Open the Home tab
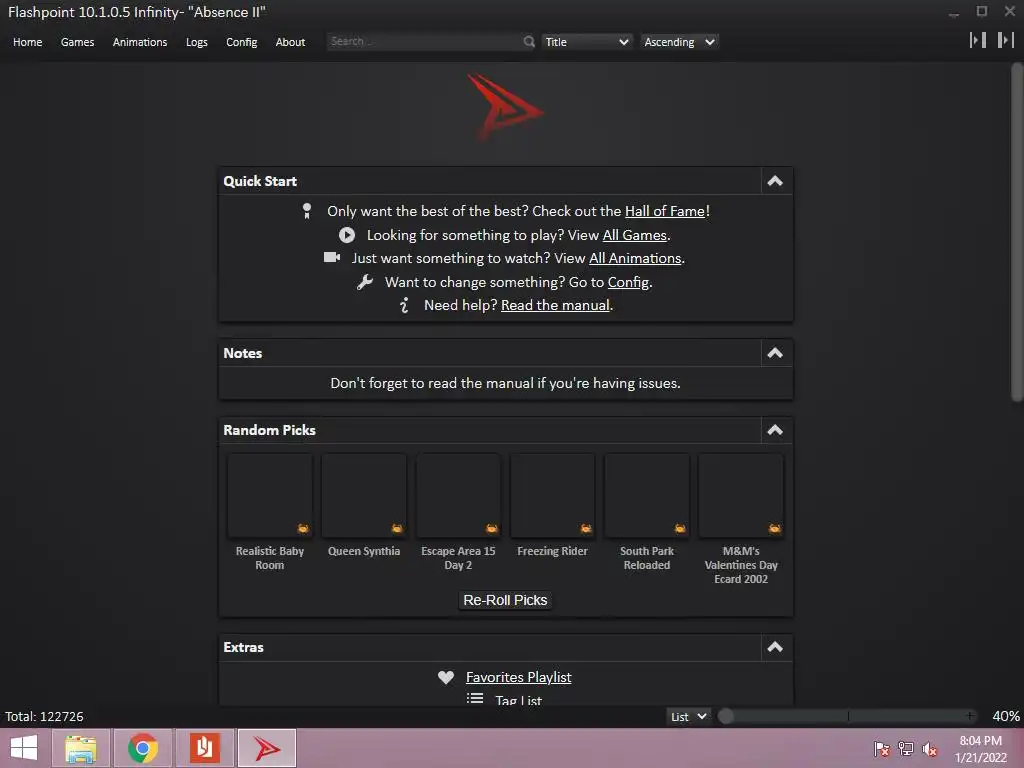This screenshot has width=1024, height=768. tap(27, 42)
